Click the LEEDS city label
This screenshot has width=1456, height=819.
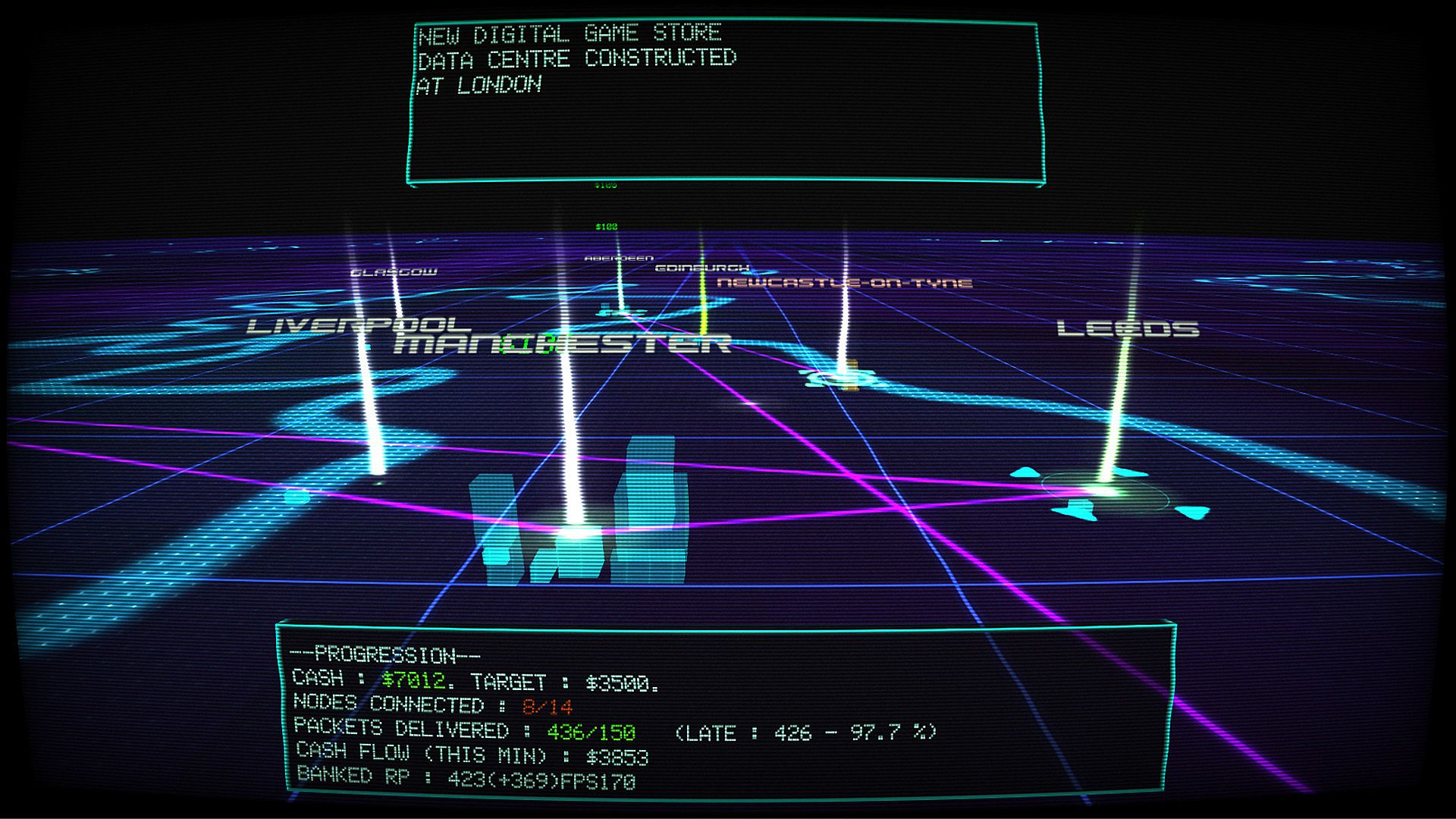click(1128, 329)
